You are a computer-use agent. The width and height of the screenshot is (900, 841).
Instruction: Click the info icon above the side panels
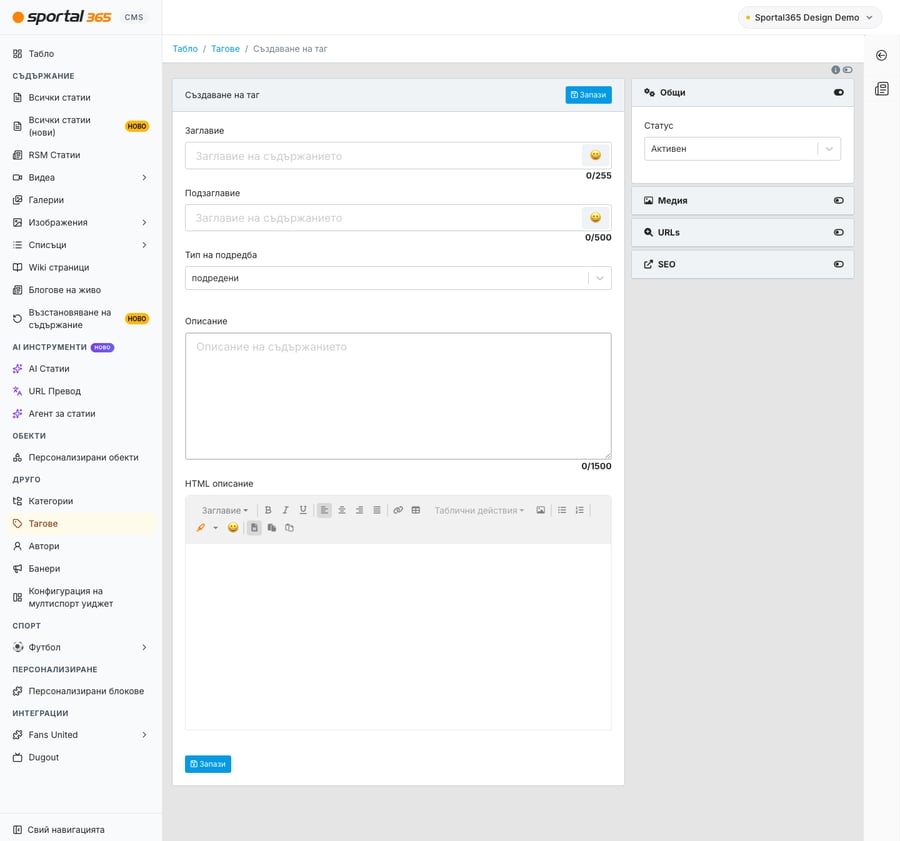(836, 69)
